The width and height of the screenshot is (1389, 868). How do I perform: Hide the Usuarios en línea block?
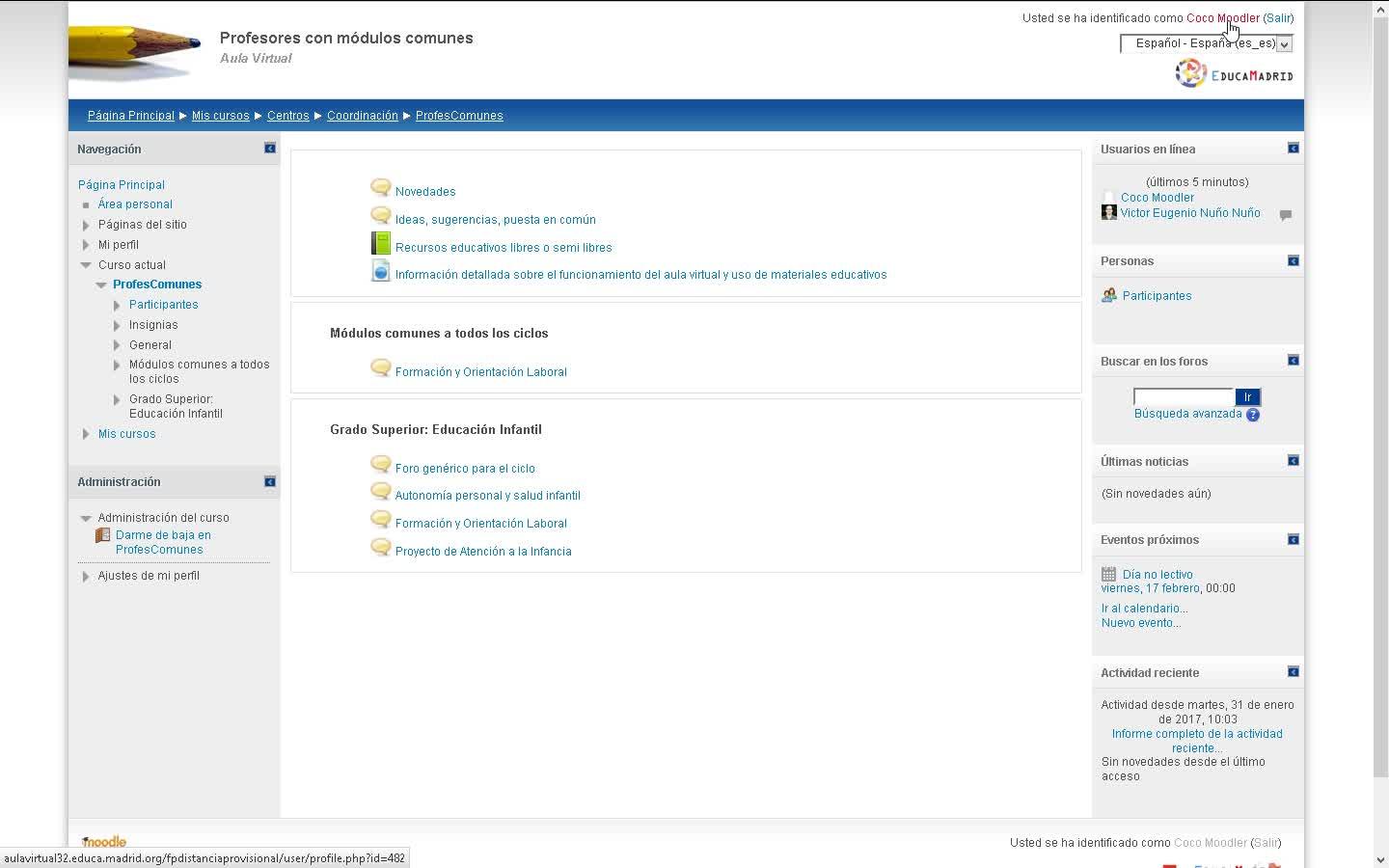click(1294, 148)
